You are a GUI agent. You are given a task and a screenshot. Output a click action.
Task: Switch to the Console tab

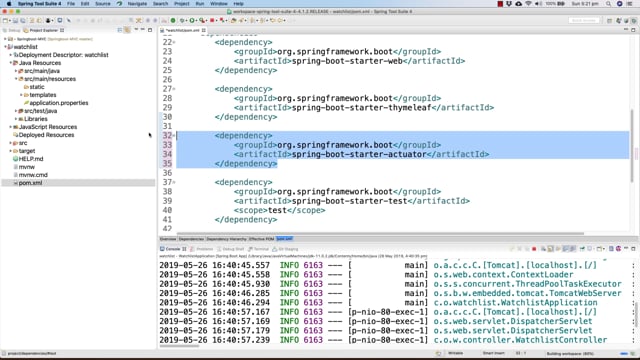click(173, 249)
